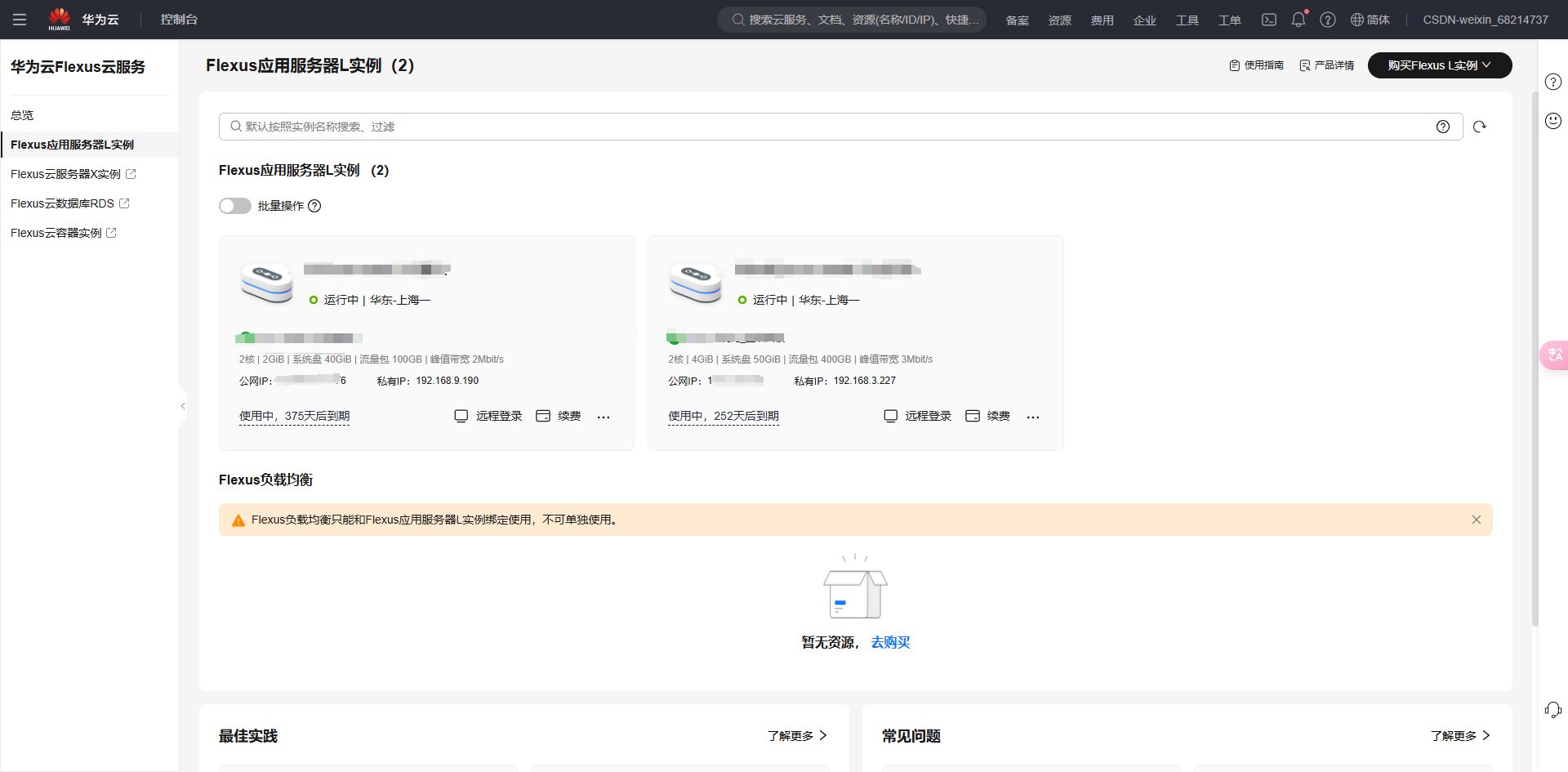
Task: Close the Flexus负载均衡 warning banner
Action: (1476, 520)
